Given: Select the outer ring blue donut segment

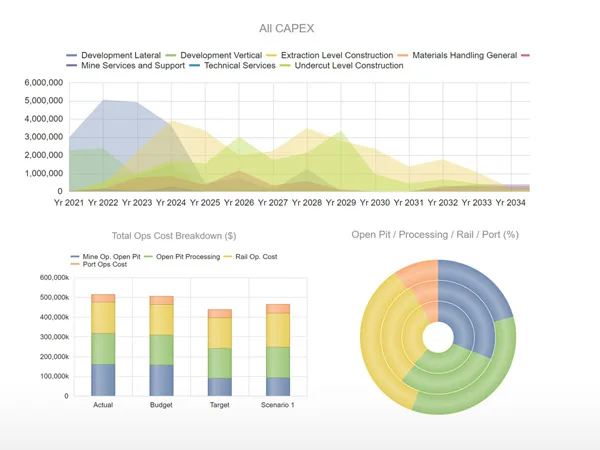Looking at the screenshot, I should coord(478,285).
